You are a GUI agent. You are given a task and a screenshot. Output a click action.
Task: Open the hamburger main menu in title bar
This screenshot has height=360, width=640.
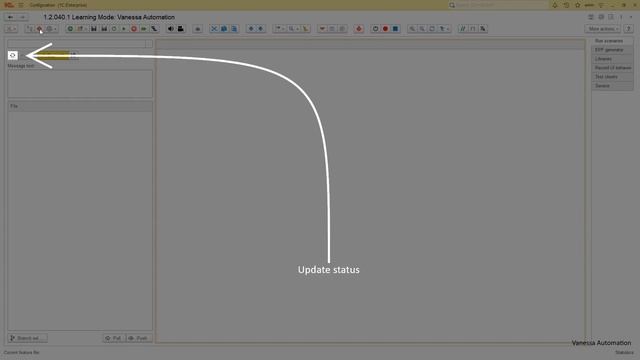(x=21, y=5)
